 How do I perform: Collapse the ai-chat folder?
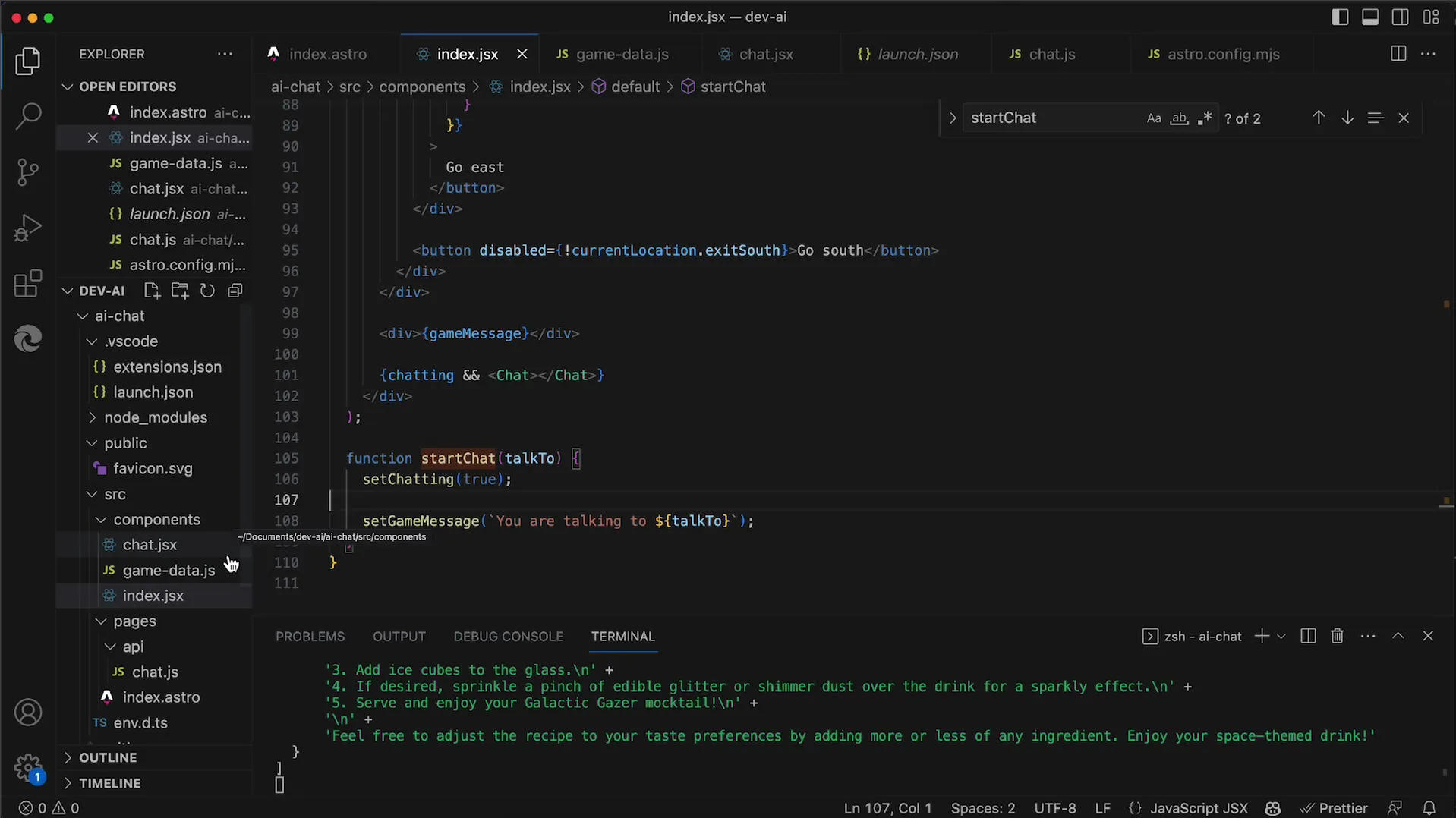click(x=154, y=316)
